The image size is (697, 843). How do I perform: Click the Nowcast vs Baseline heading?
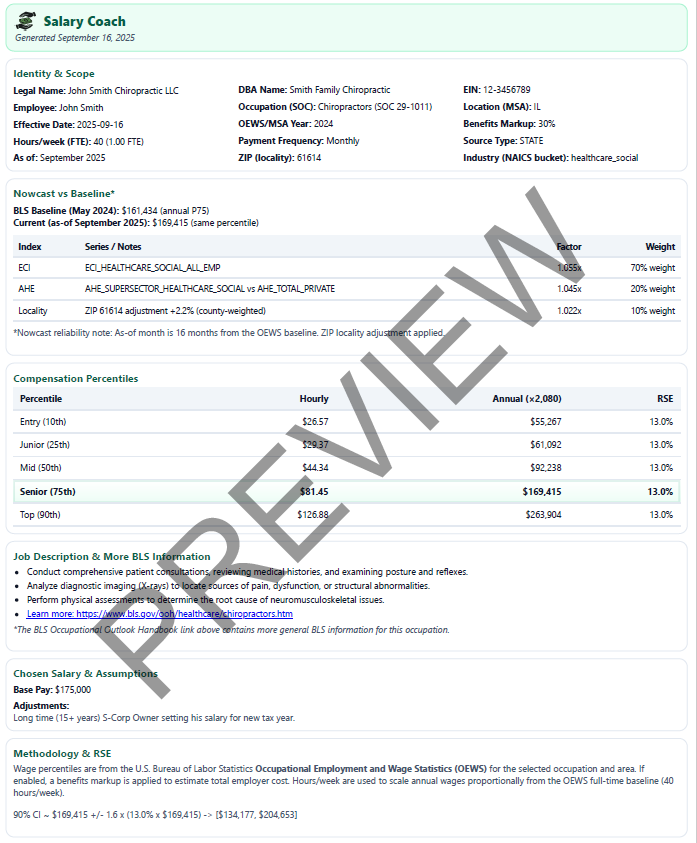click(64, 194)
